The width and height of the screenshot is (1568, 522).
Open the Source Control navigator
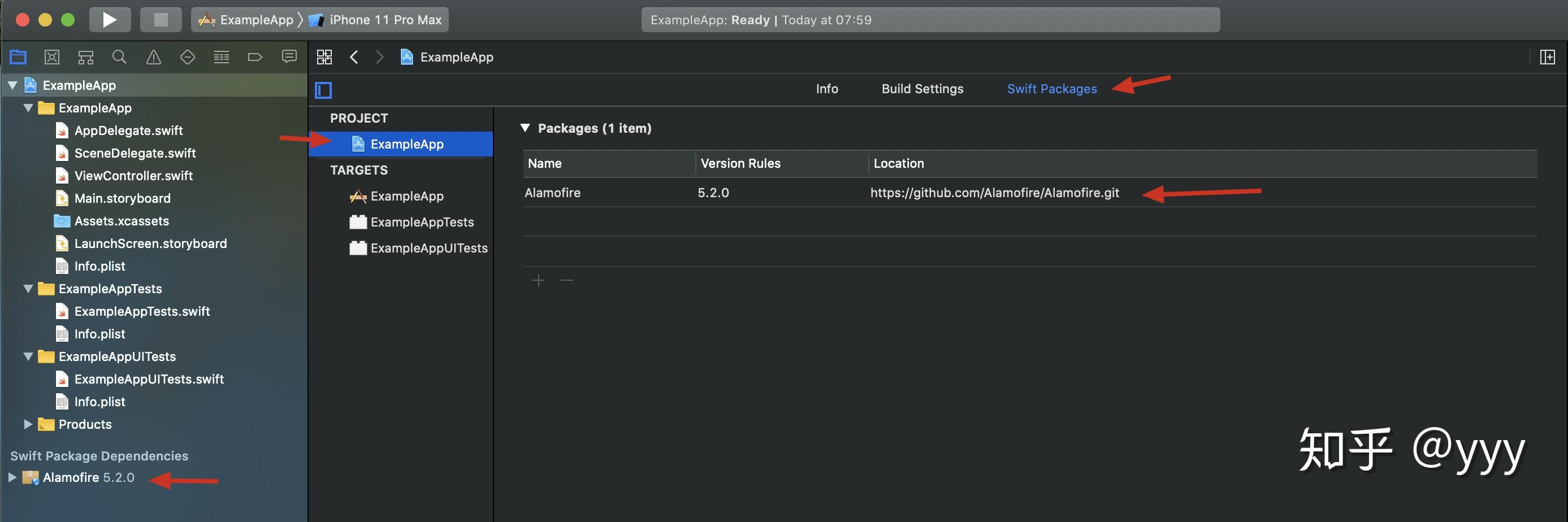coord(53,57)
